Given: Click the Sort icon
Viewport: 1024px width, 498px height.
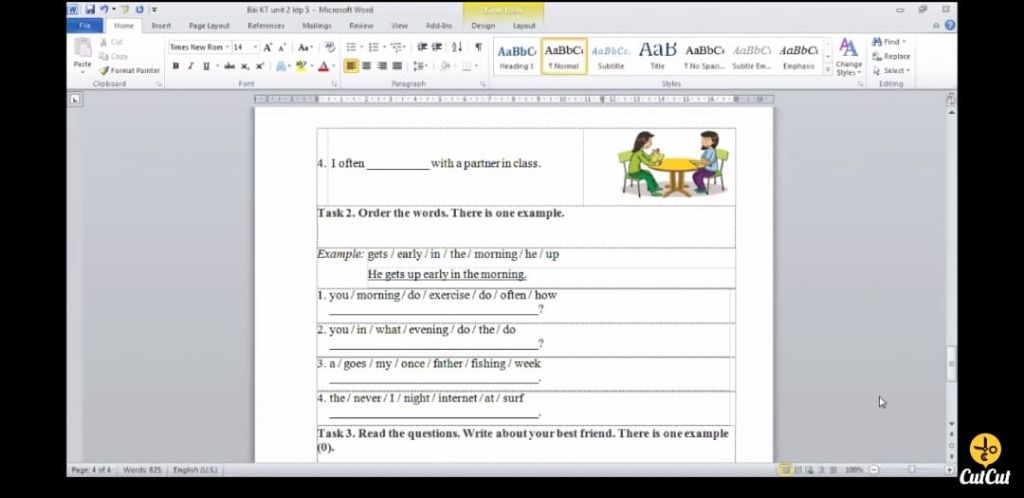Looking at the screenshot, I should 457,48.
